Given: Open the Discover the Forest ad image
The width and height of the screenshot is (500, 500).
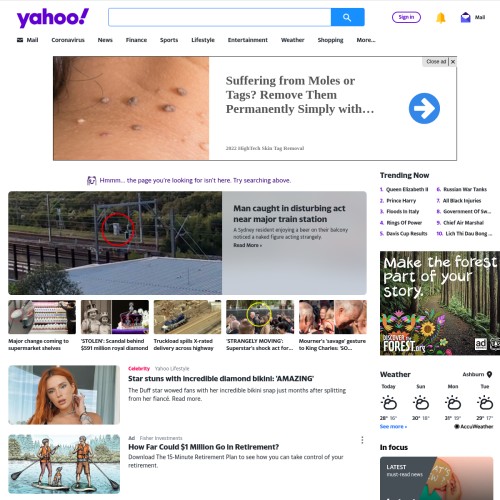Looking at the screenshot, I should pyautogui.click(x=440, y=303).
